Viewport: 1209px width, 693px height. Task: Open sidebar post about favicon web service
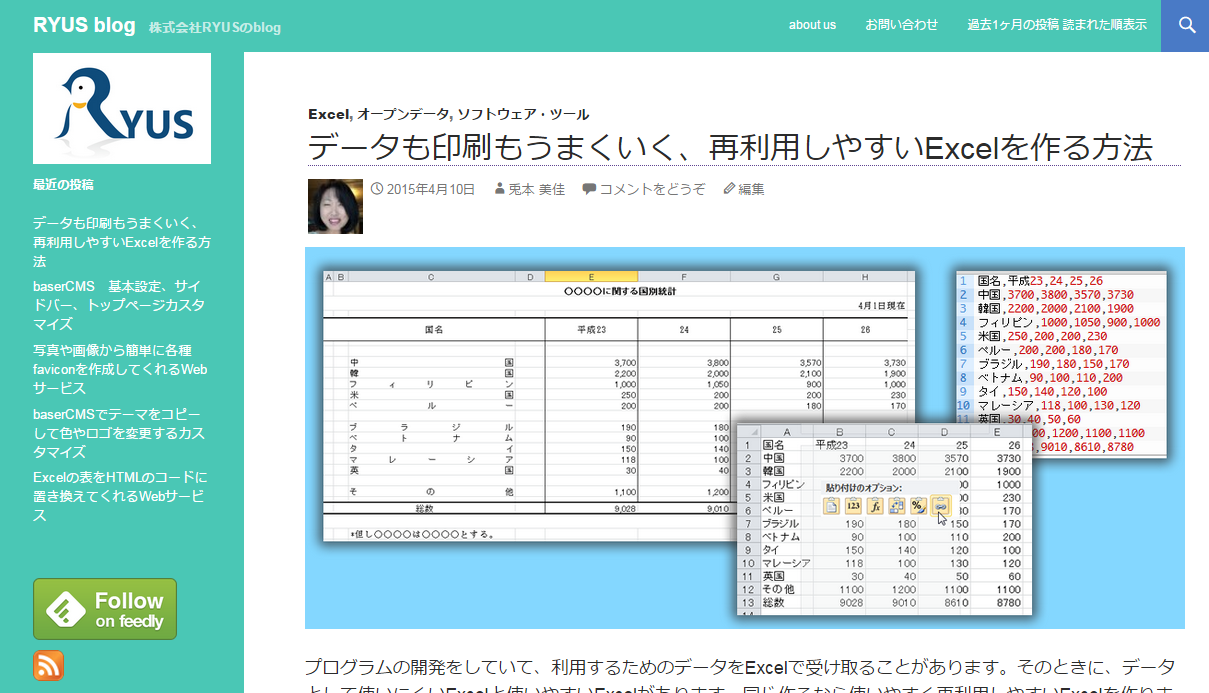pyautogui.click(x=120, y=369)
